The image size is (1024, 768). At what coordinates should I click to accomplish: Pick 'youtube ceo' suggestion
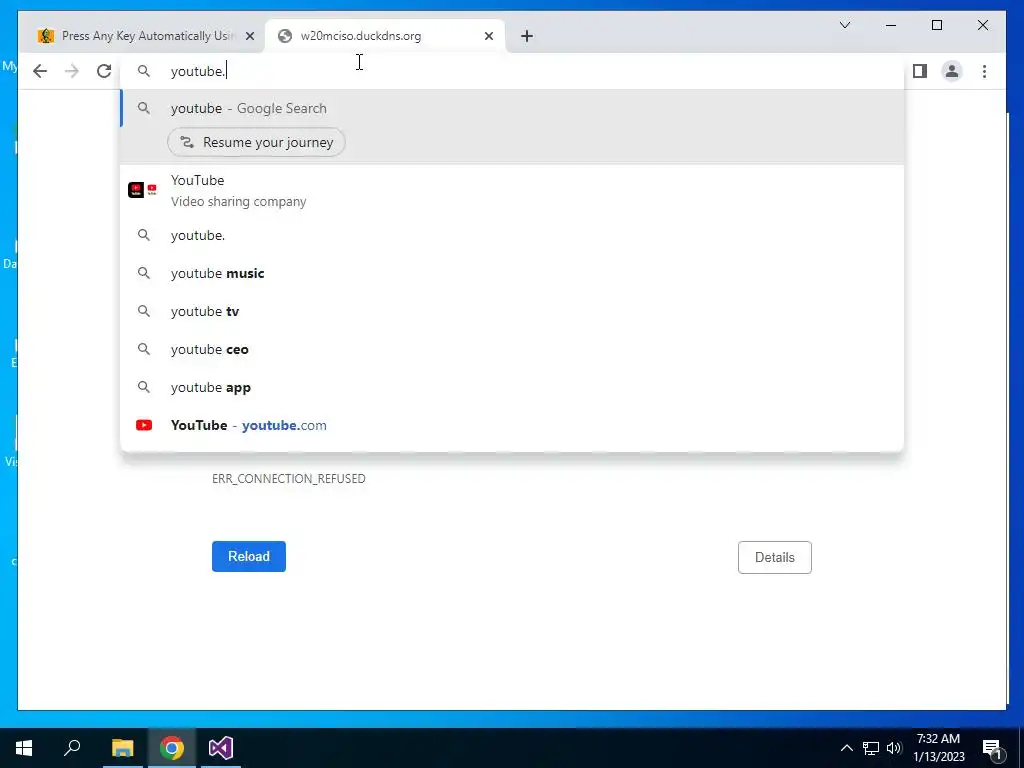[x=512, y=349]
